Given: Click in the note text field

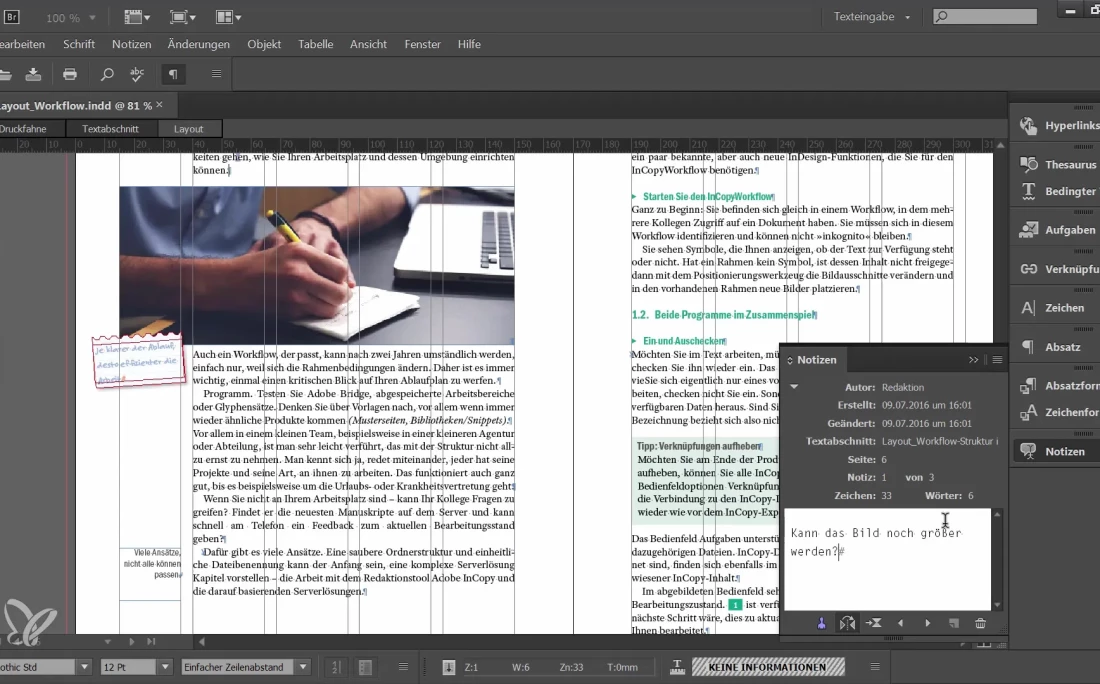Looking at the screenshot, I should (x=887, y=570).
